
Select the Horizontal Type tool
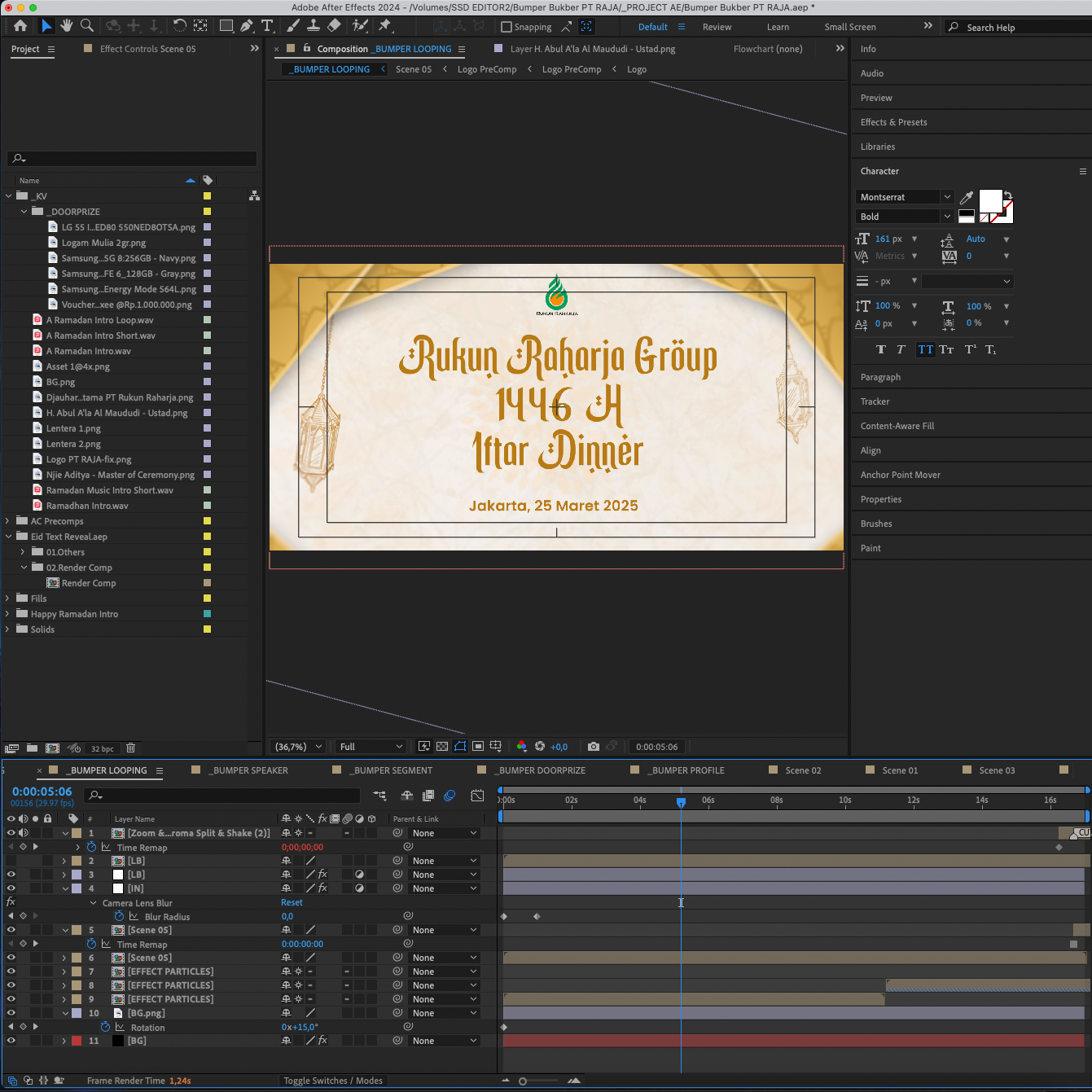tap(267, 26)
